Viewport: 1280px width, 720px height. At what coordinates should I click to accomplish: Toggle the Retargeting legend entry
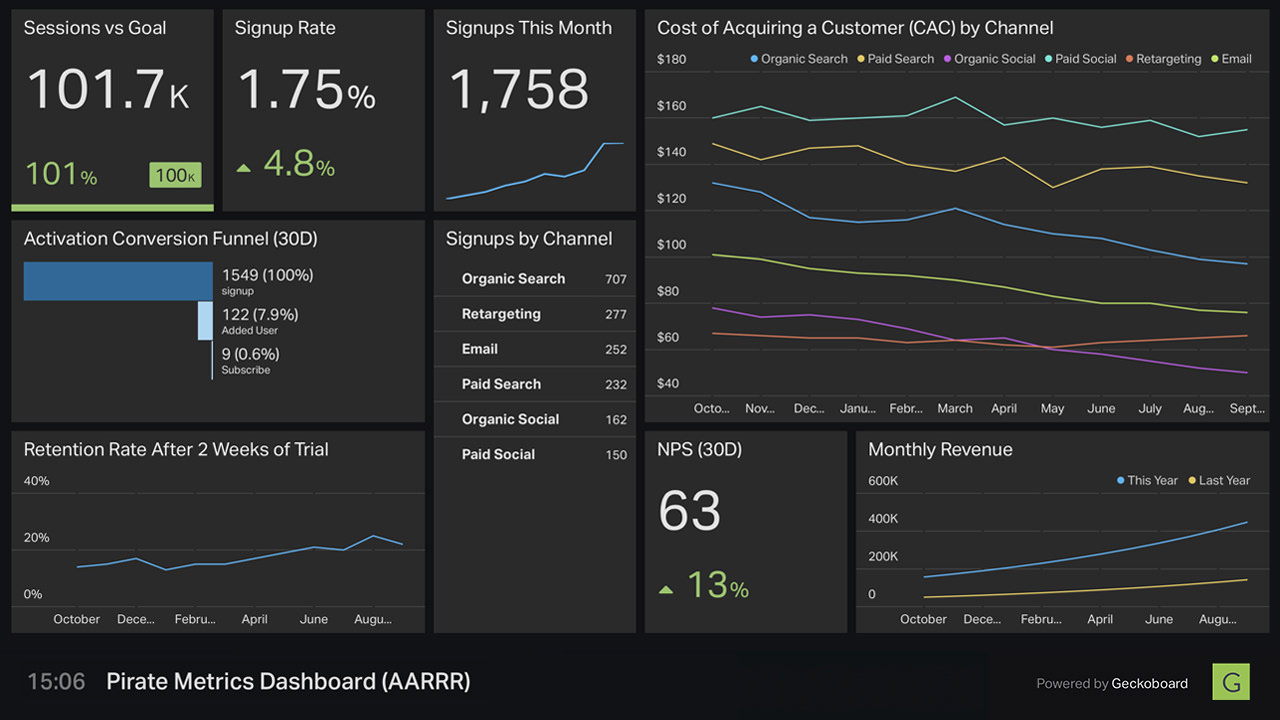tap(1163, 59)
